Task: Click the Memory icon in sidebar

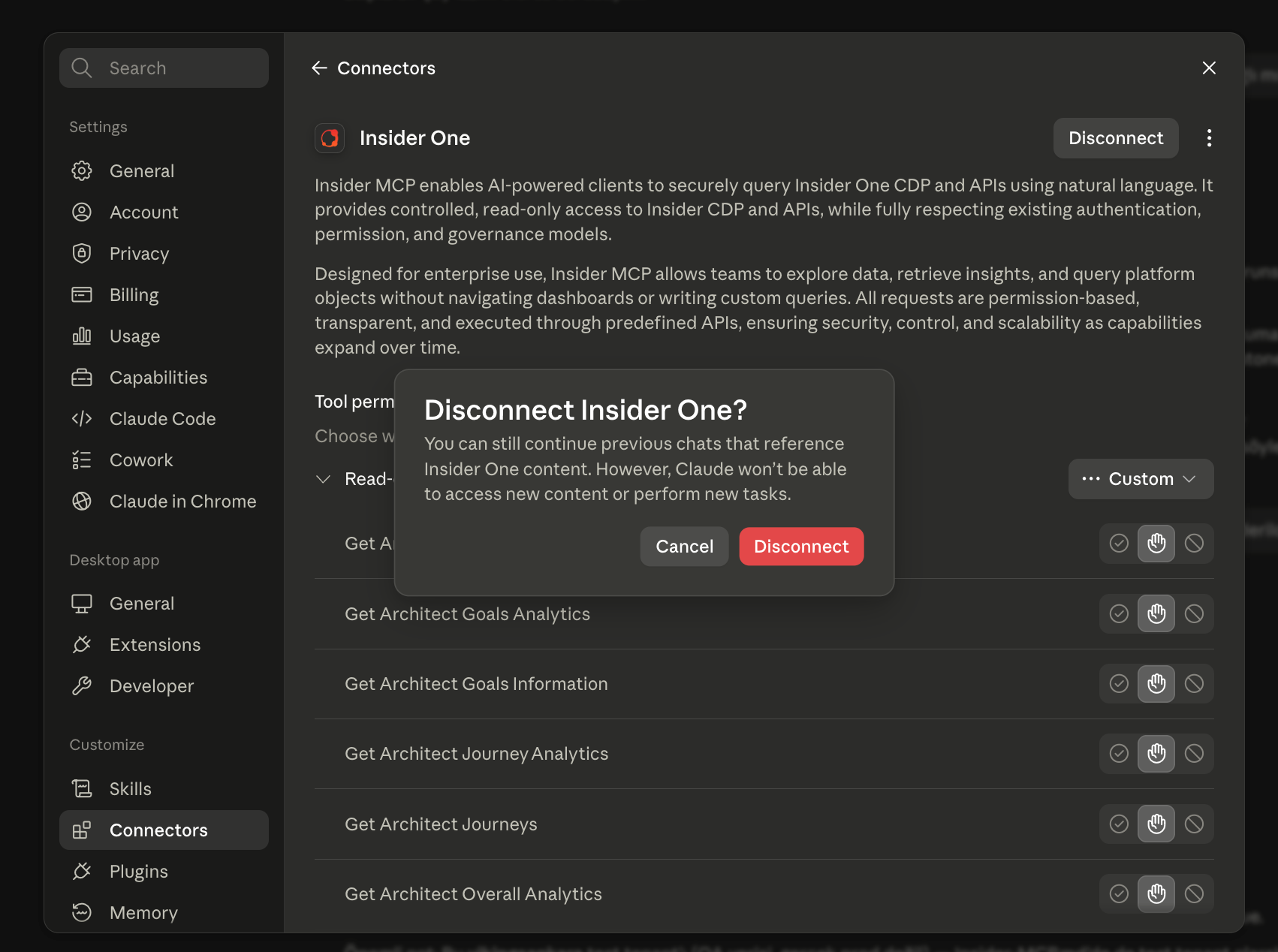Action: point(82,913)
